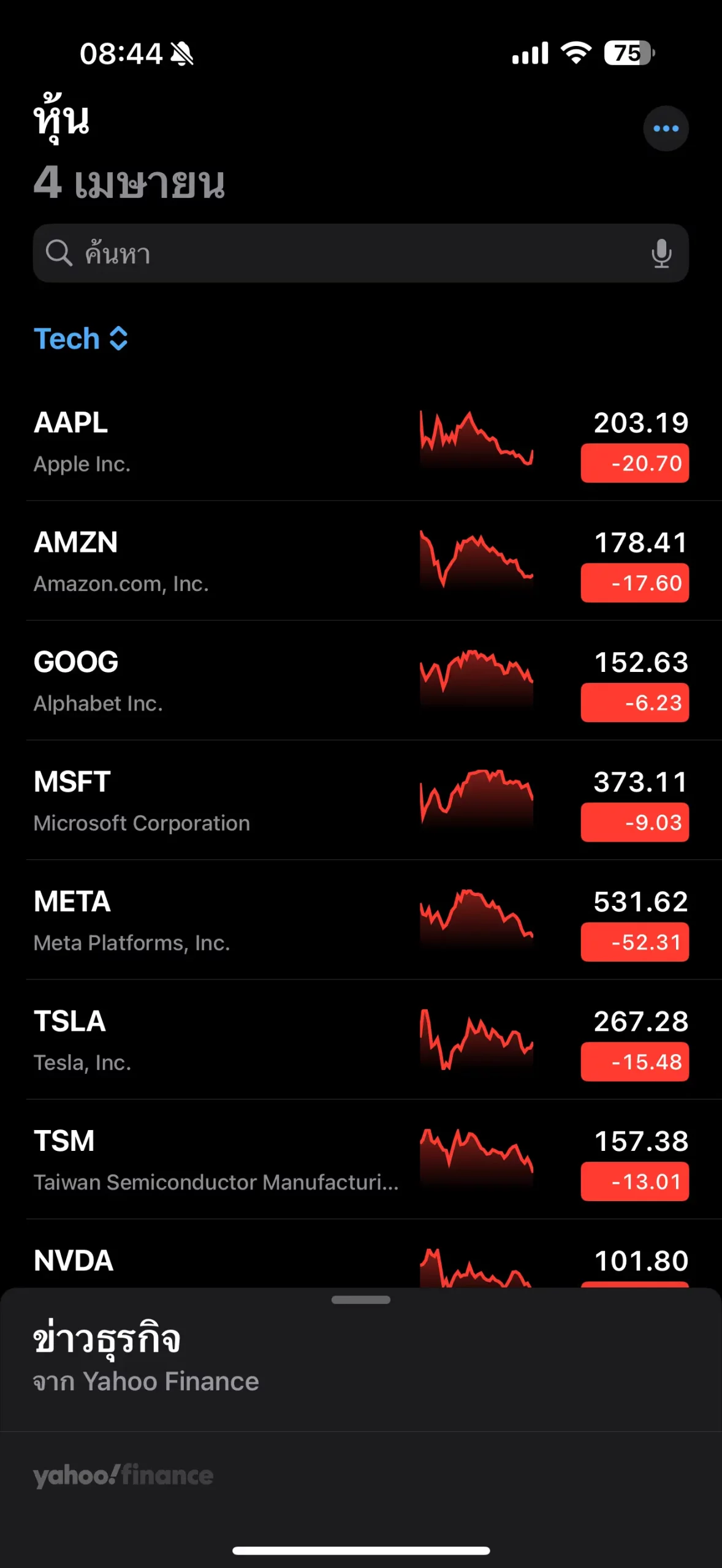Toggle AAPL price change badge -20.70
Viewport: 722px width, 1568px height.
pyautogui.click(x=634, y=464)
